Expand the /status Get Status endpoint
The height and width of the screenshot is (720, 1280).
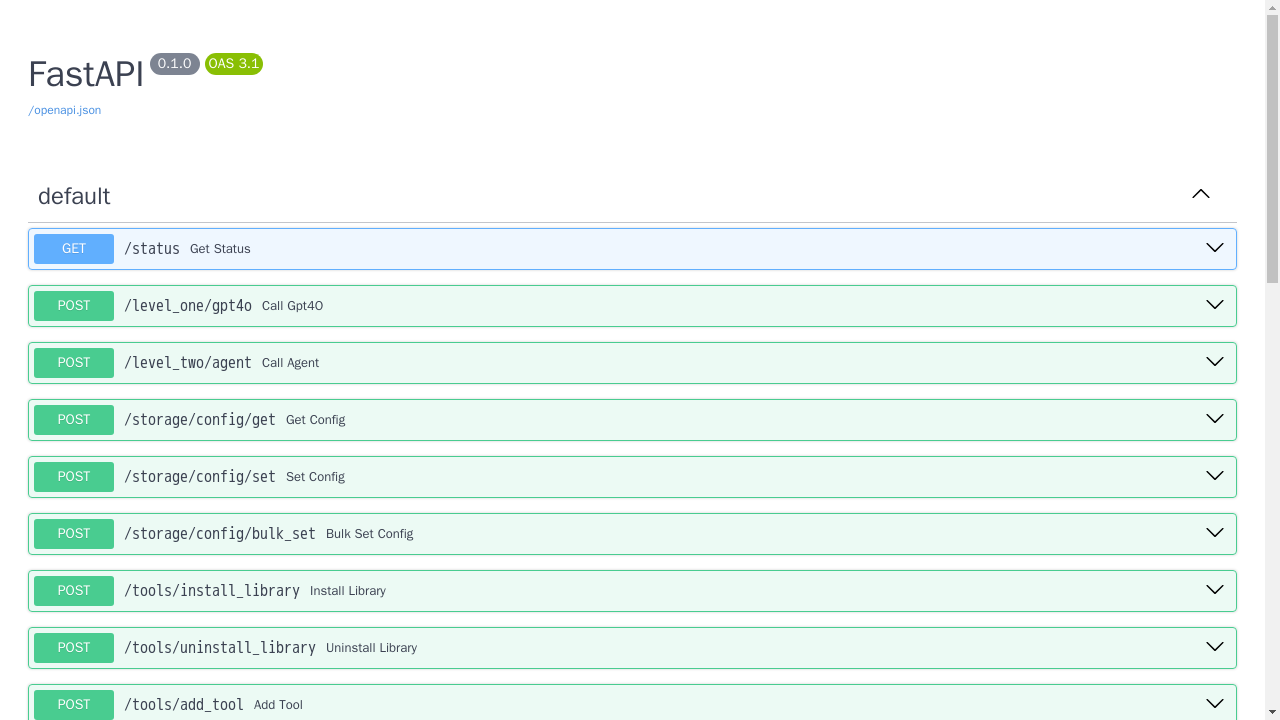point(1214,247)
